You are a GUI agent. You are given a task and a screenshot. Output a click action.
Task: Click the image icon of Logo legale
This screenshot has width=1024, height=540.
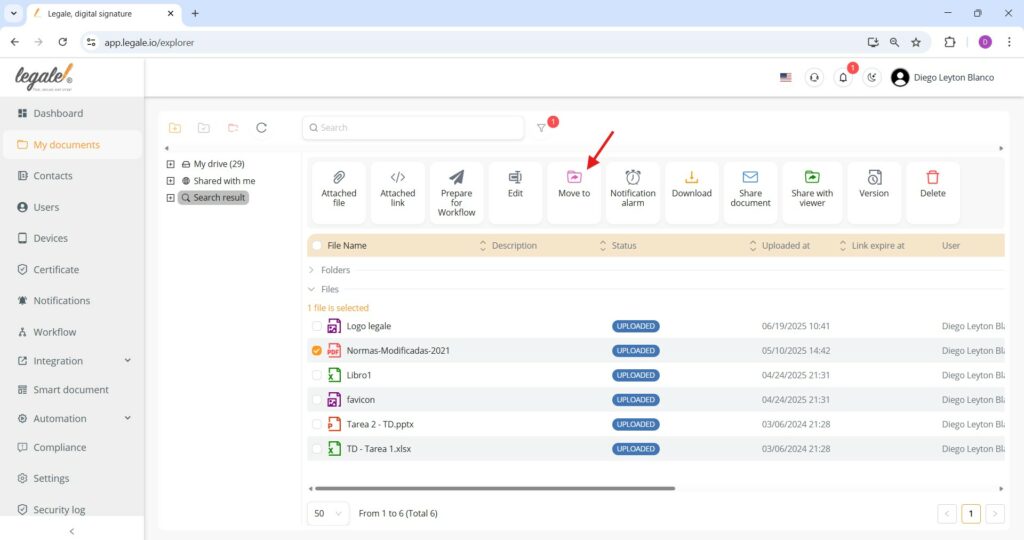[334, 326]
